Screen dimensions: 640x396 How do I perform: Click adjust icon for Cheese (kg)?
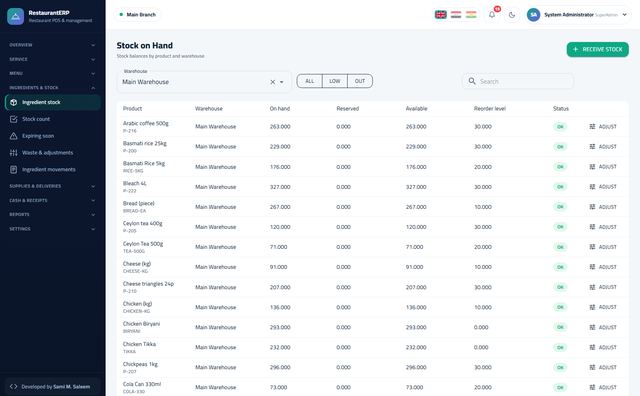click(x=592, y=267)
